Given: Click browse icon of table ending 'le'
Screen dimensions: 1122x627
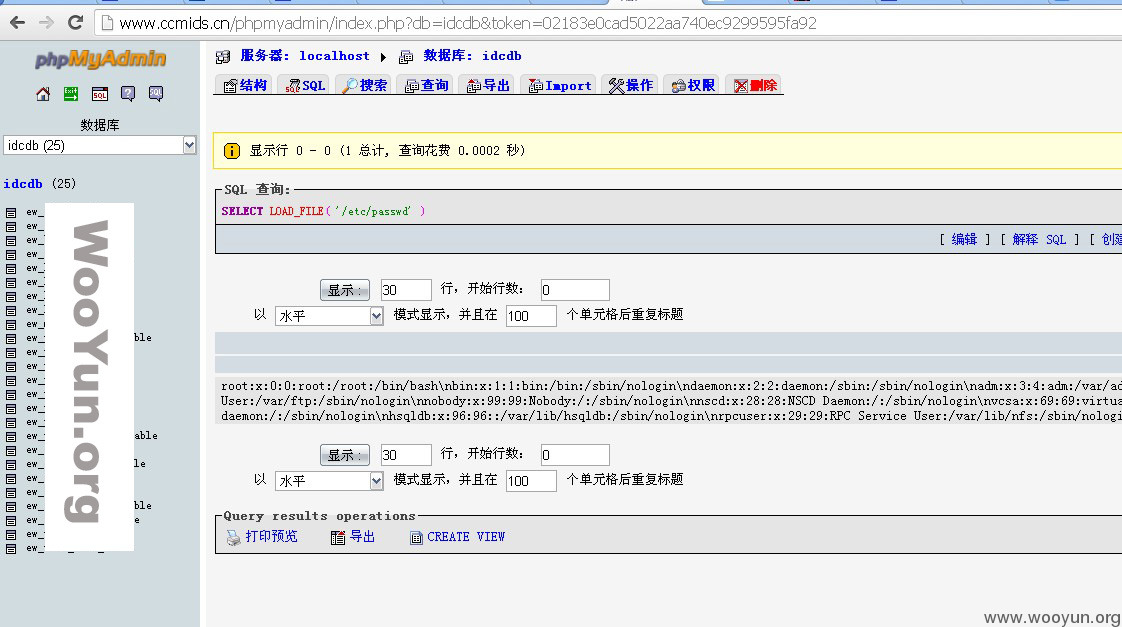Looking at the screenshot, I should 11,464.
